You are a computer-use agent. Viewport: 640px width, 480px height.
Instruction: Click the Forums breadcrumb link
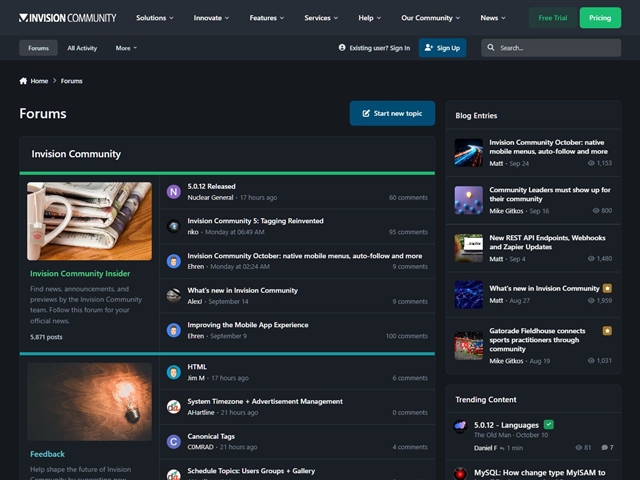click(x=71, y=81)
